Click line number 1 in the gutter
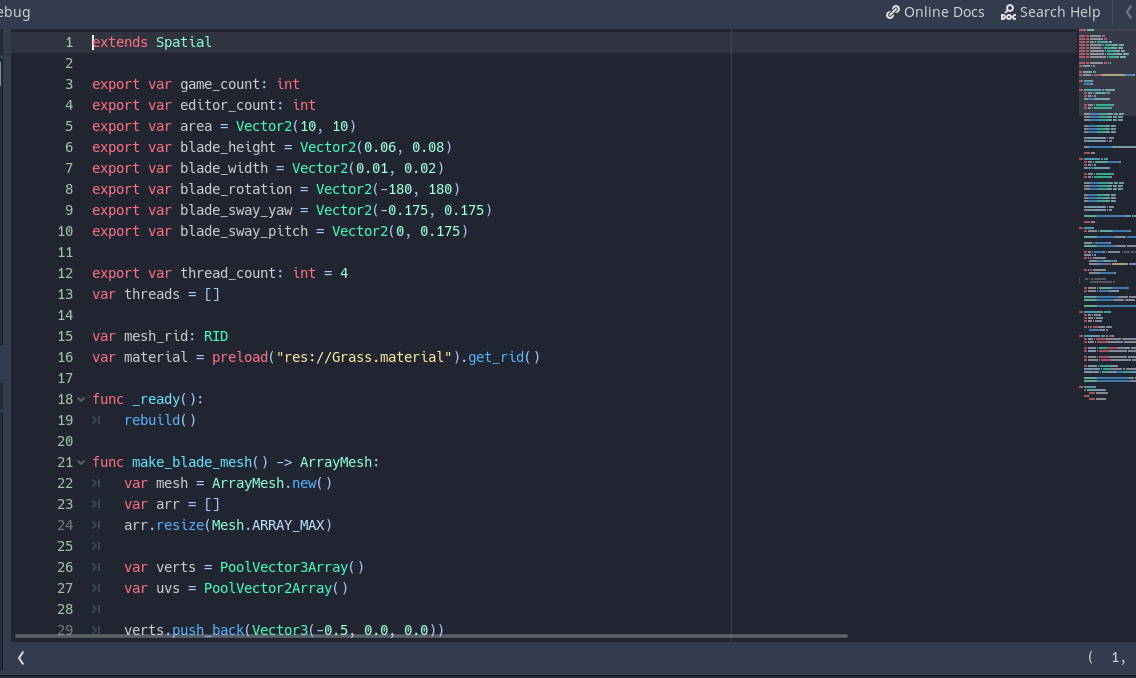1136x678 pixels. click(69, 42)
